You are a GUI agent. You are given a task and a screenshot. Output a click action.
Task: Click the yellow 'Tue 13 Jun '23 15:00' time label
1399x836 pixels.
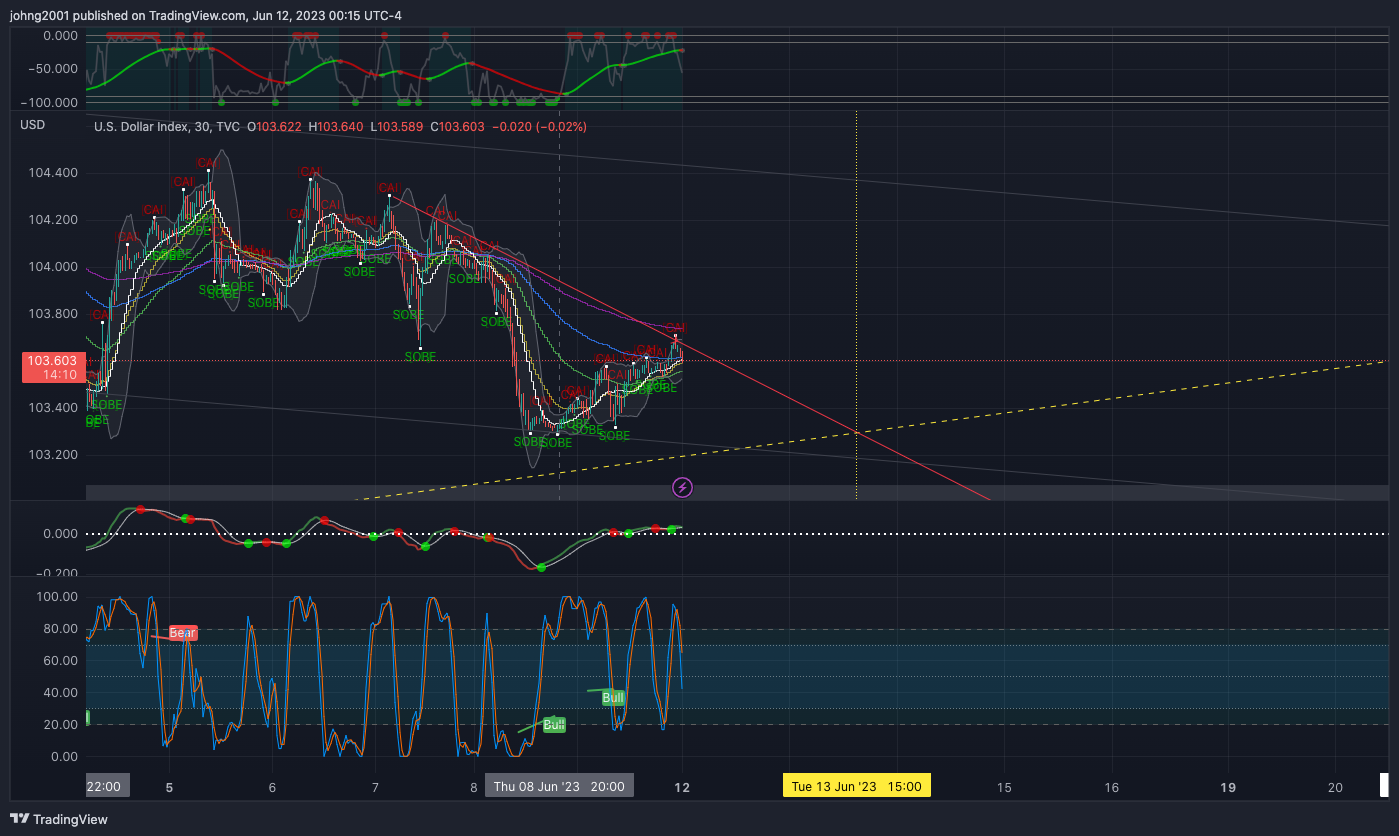tap(857, 786)
